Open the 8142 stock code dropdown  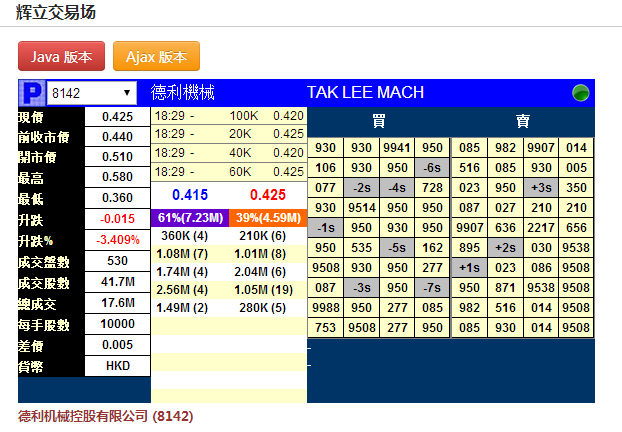[x=92, y=93]
